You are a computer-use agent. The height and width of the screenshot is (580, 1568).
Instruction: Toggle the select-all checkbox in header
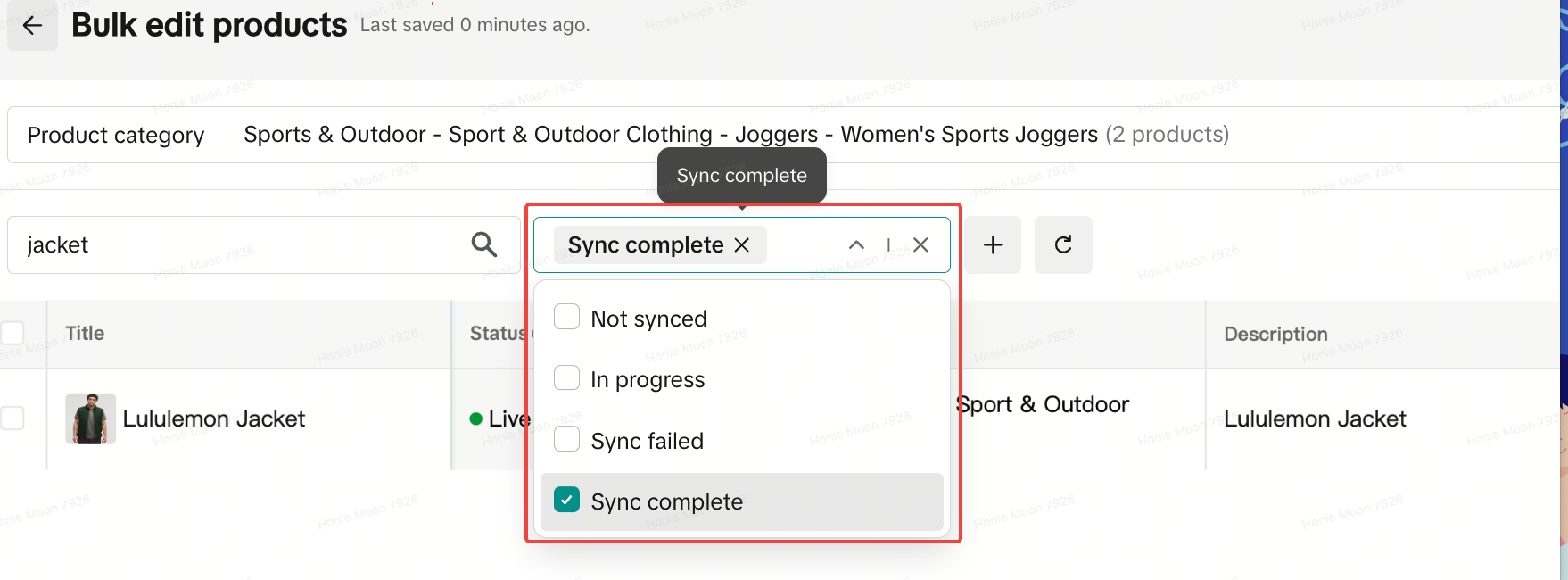click(x=12, y=333)
